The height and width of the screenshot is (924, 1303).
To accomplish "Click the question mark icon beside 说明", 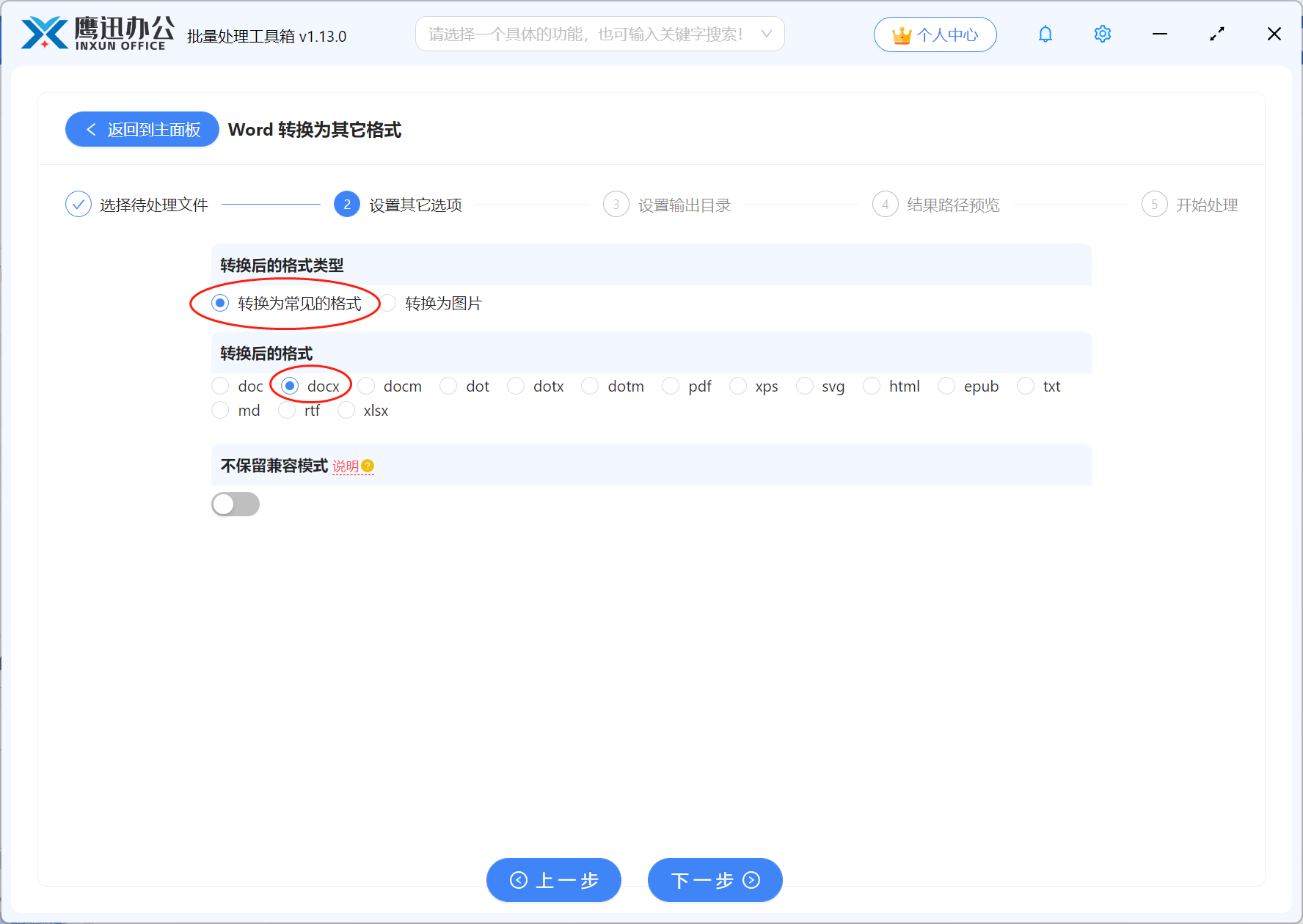I will (369, 466).
